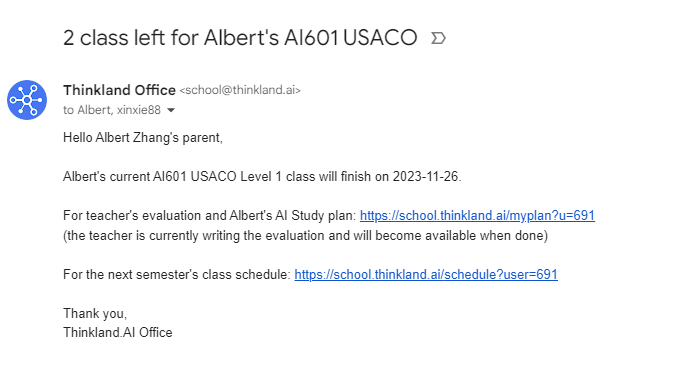Click the "Thinkland.AI Office" signature
The height and width of the screenshot is (365, 692).
[118, 332]
